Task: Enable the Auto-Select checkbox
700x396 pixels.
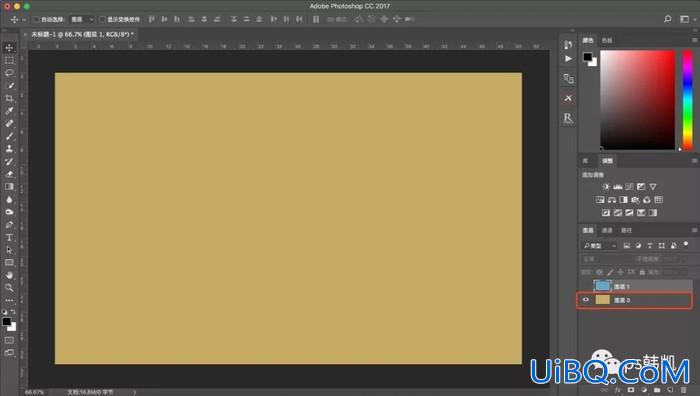Action: 37,19
